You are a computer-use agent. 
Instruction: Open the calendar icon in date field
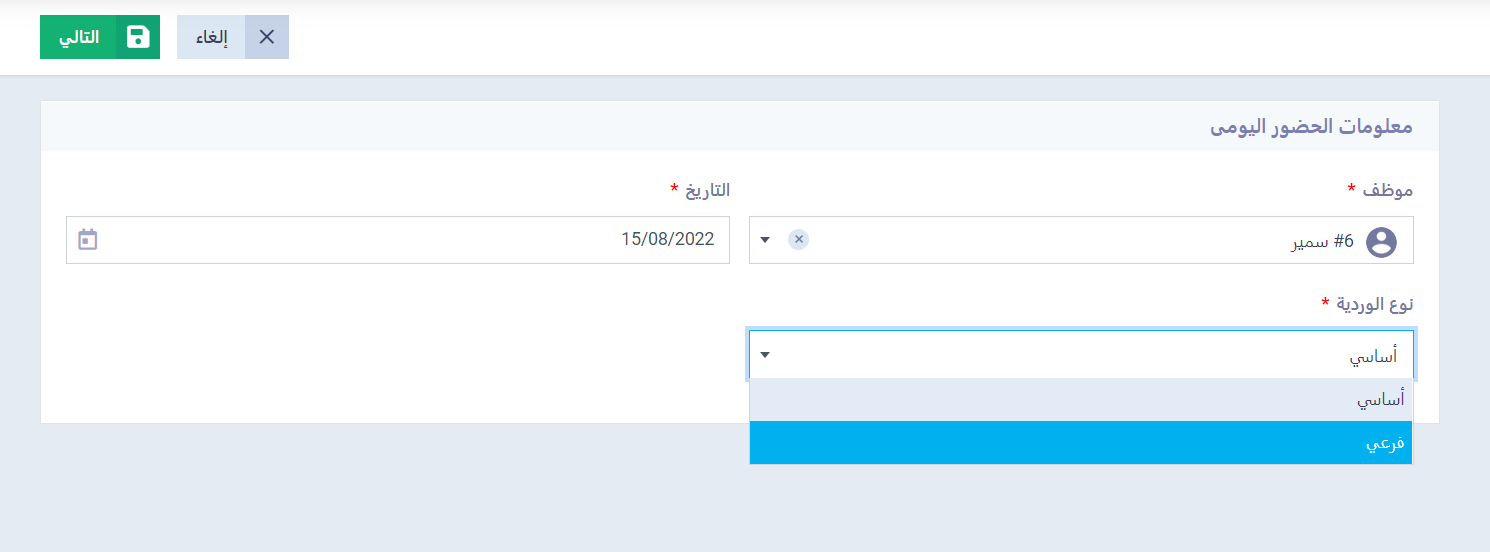(88, 240)
